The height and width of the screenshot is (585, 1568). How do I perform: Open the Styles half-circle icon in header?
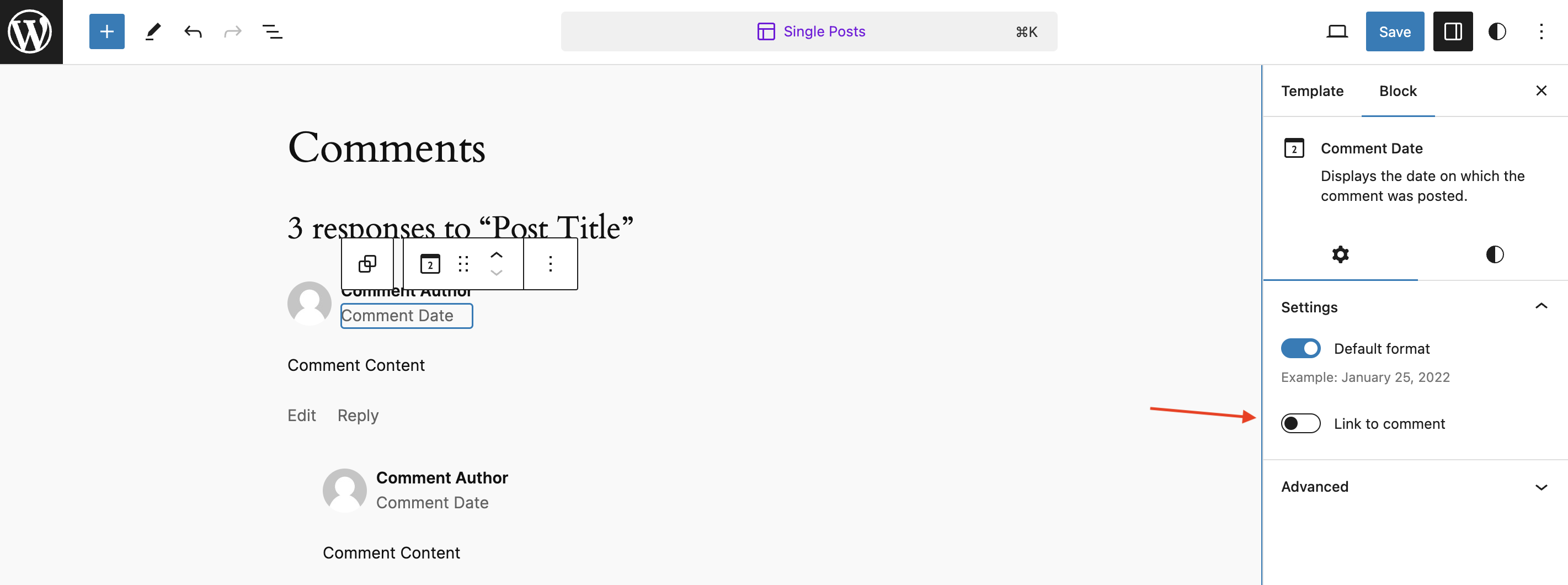[1497, 31]
